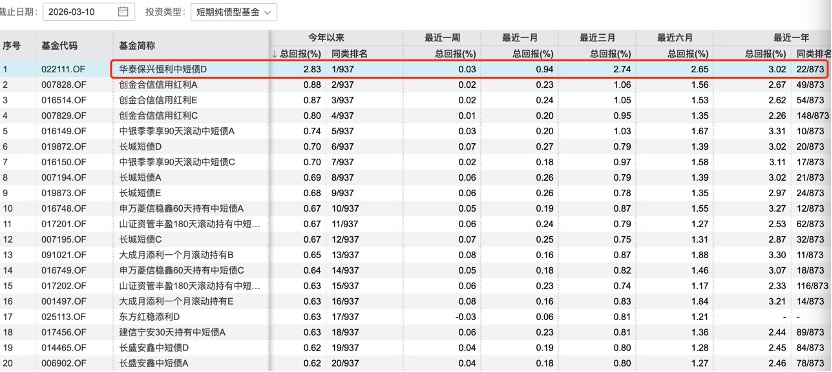The image size is (832, 372).
Task: Select fund code 017201.OF
Action: tap(63, 223)
